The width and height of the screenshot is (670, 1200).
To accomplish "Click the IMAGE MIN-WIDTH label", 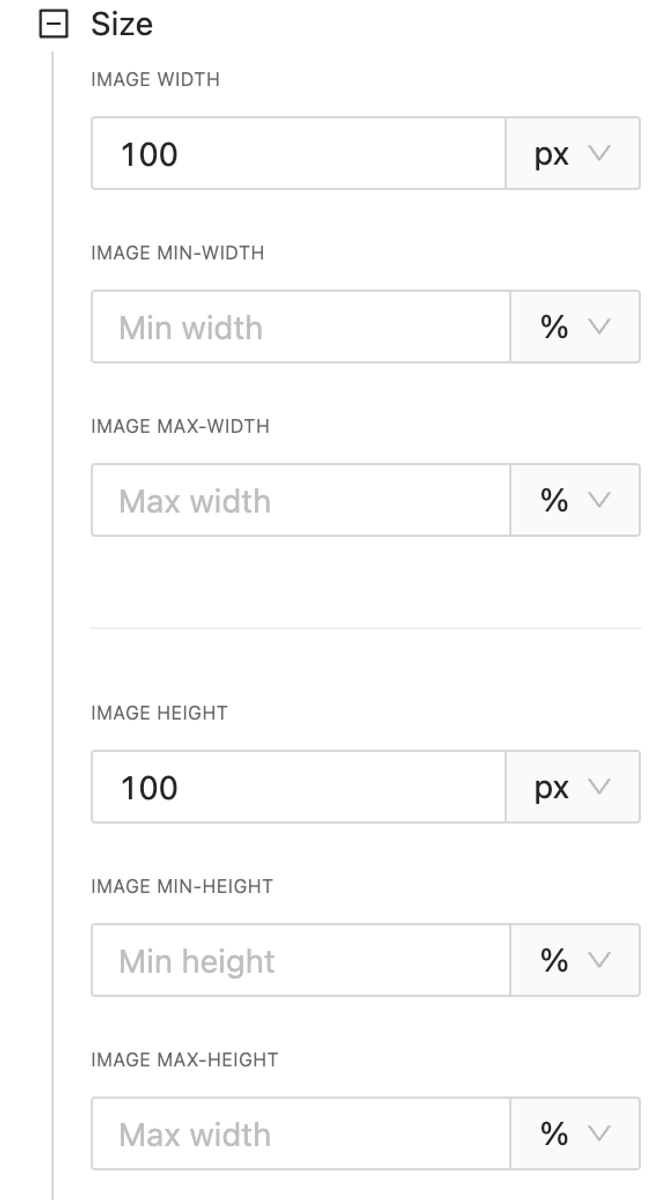I will click(x=177, y=254).
